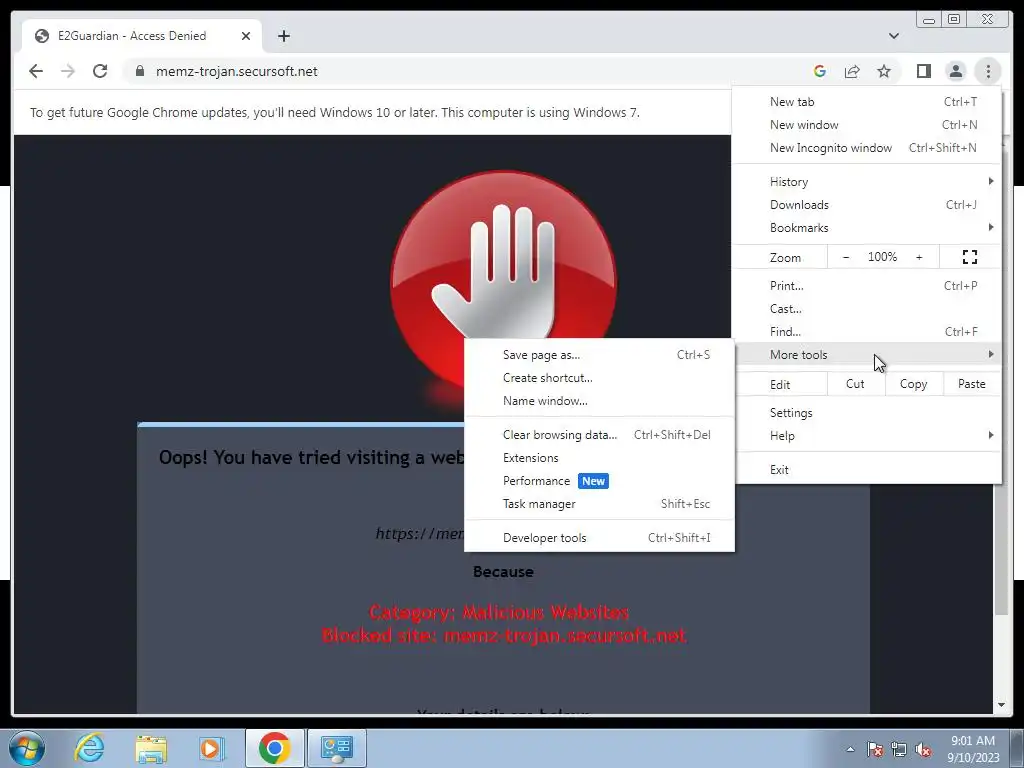The width and height of the screenshot is (1024, 768).
Task: Open Extensions from More tools
Action: tap(600, 458)
